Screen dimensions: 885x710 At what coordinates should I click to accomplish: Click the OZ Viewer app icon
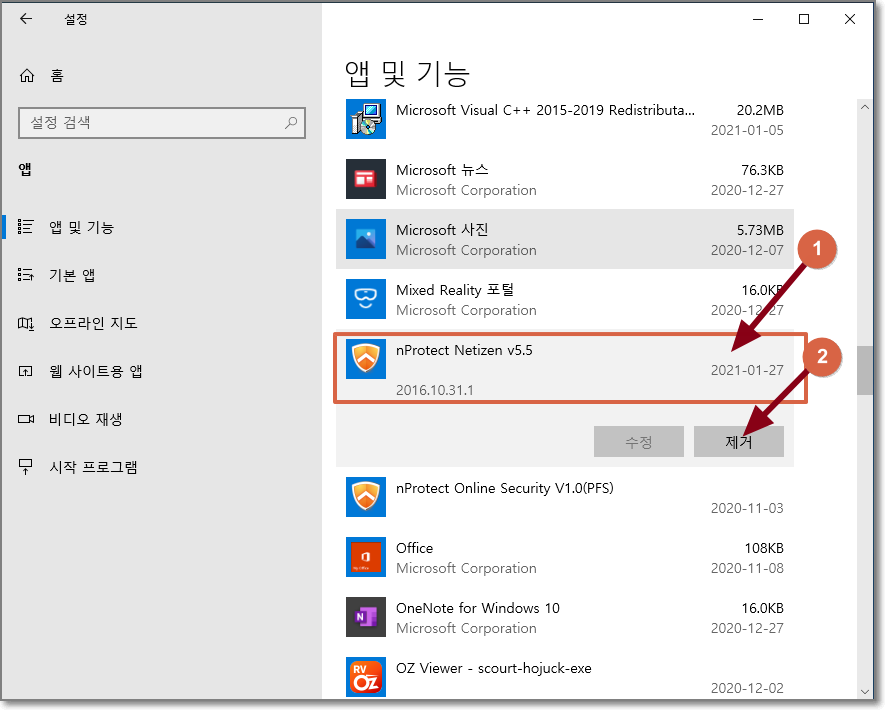(x=366, y=677)
